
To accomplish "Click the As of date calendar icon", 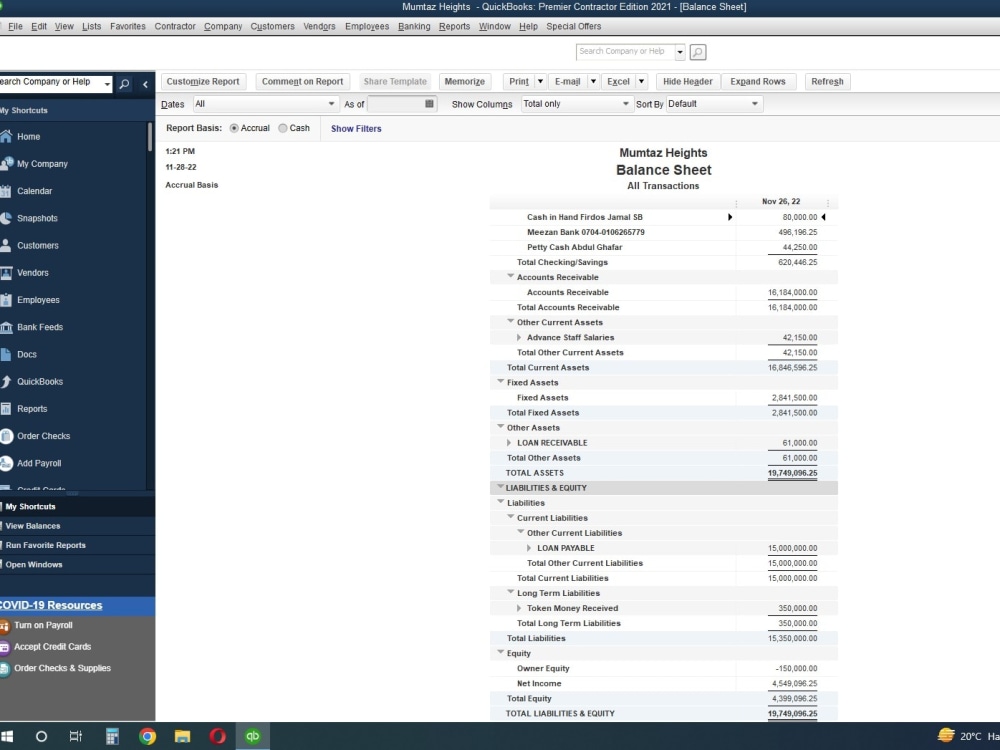I will [429, 103].
